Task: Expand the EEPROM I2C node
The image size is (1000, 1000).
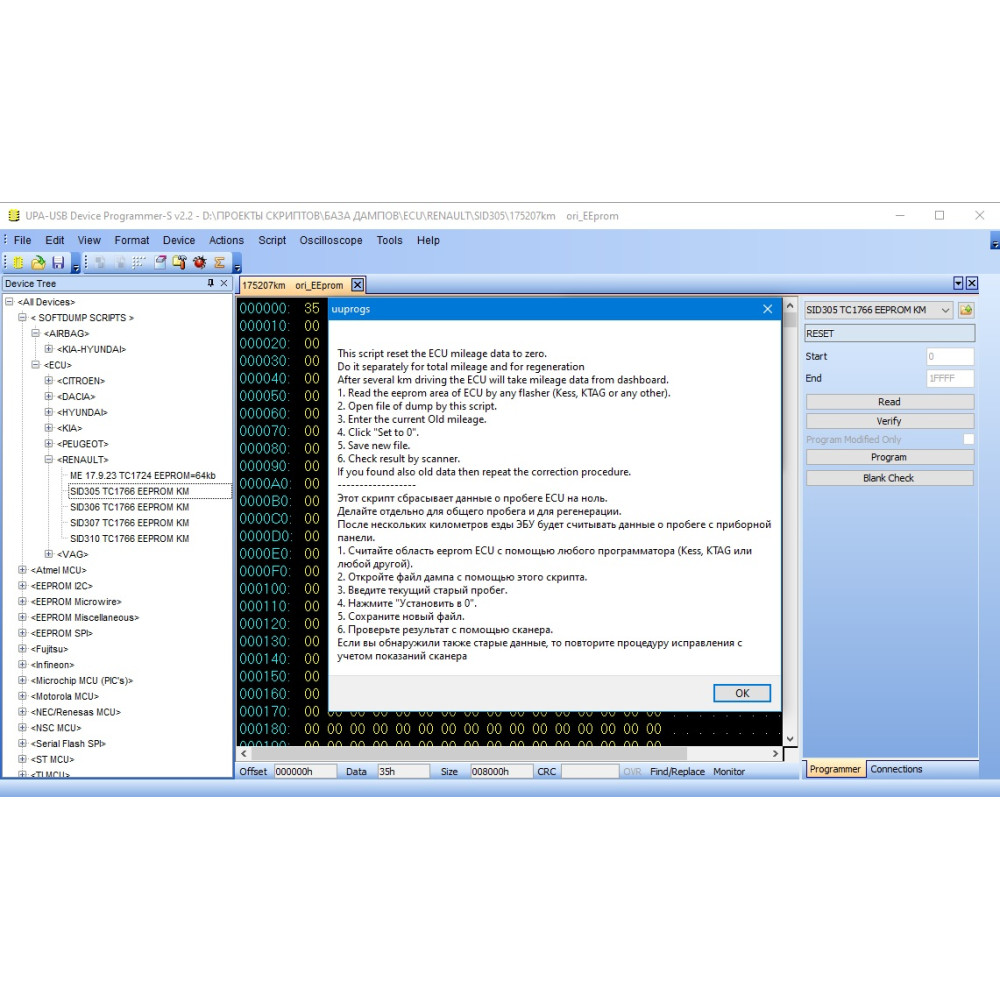Action: (22, 585)
